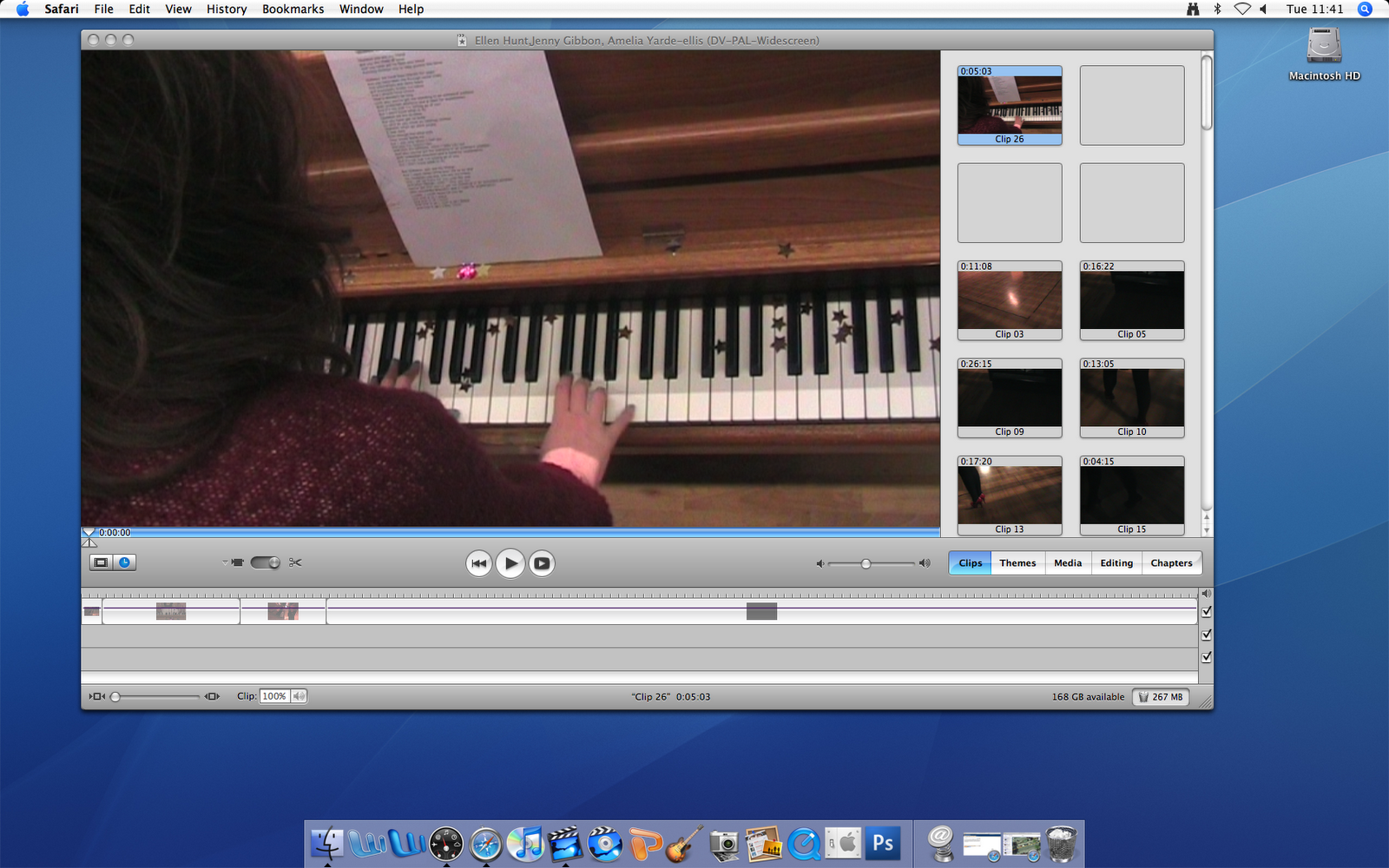Click the high volume speaker icon

coord(925,563)
